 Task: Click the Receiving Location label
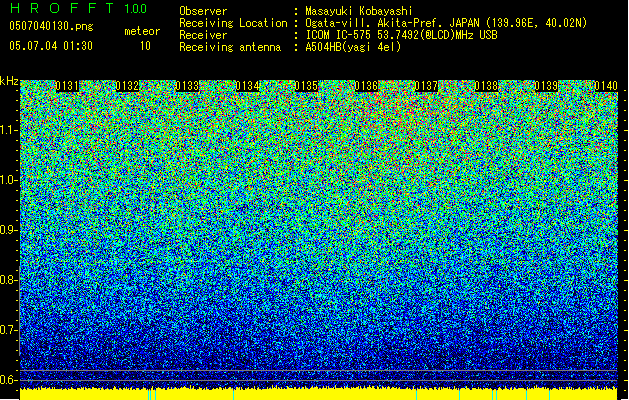click(x=233, y=23)
